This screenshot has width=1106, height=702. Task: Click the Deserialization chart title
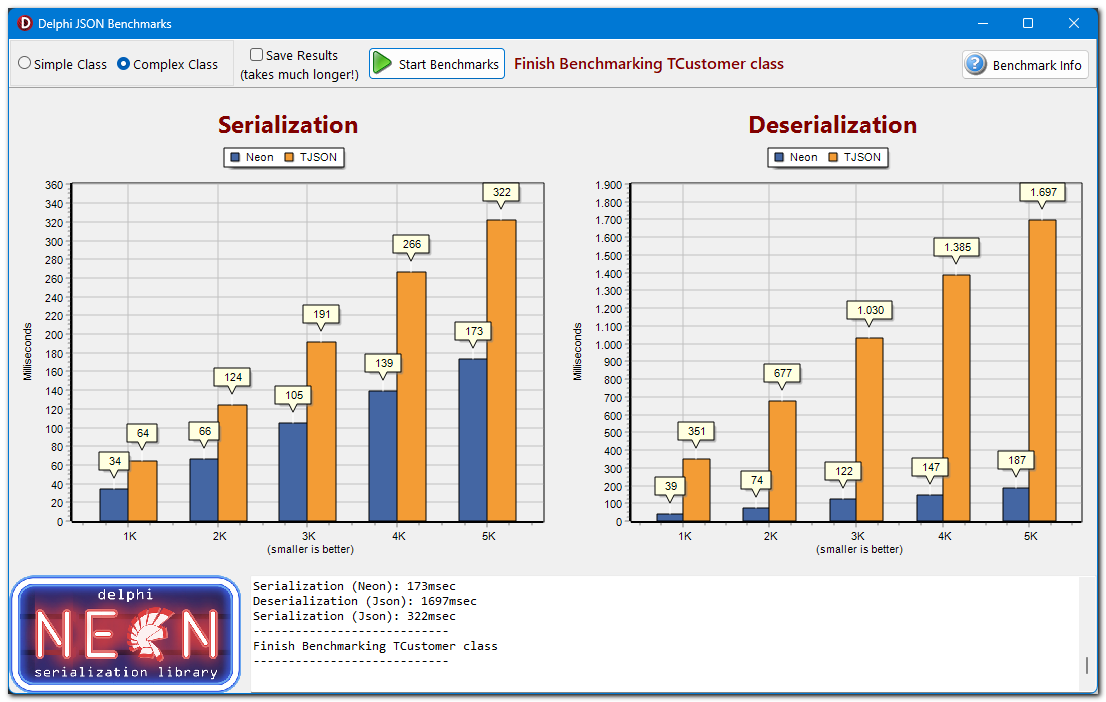click(832, 125)
